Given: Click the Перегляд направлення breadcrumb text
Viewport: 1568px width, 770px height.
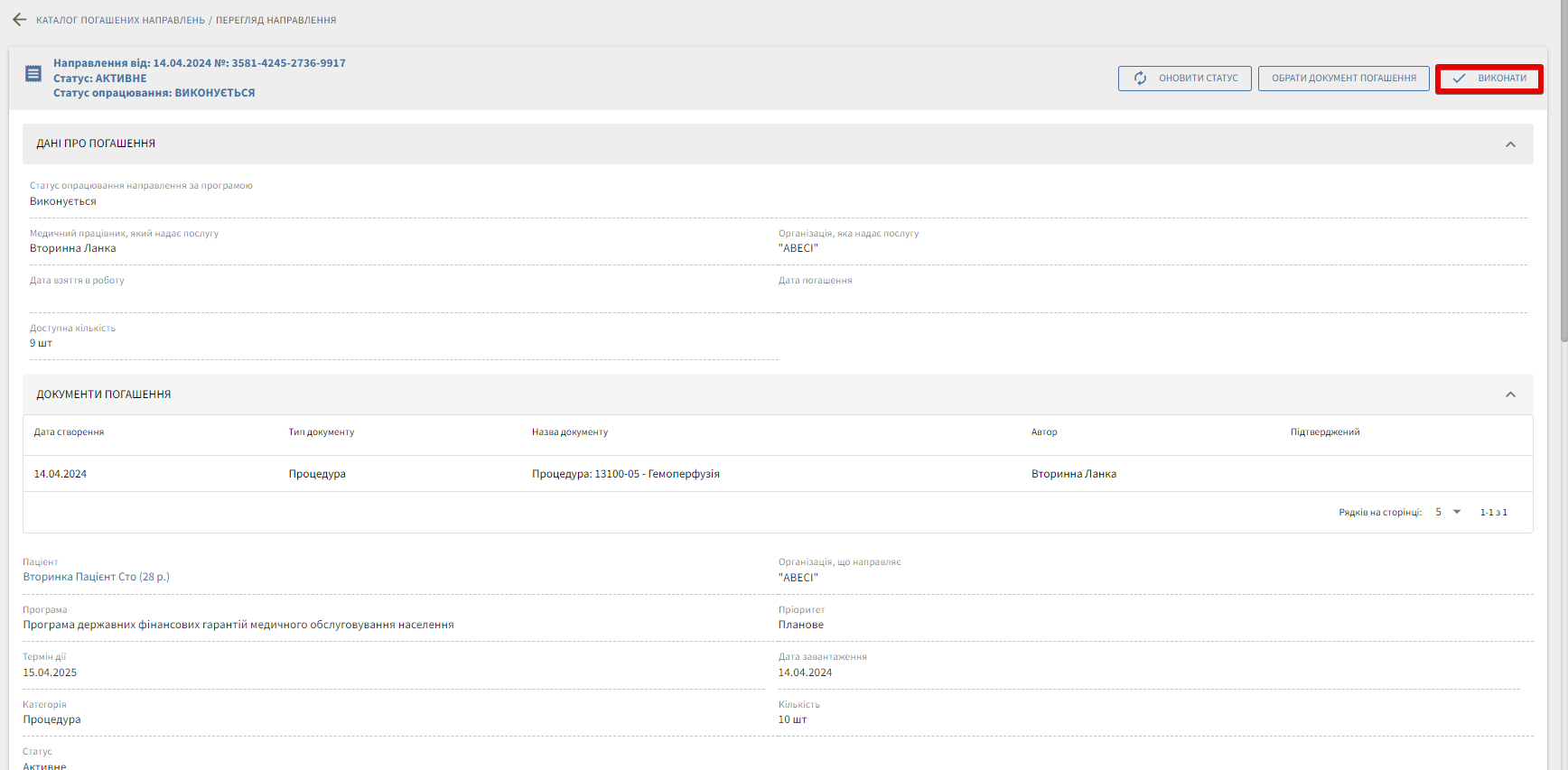Looking at the screenshot, I should pos(275,20).
